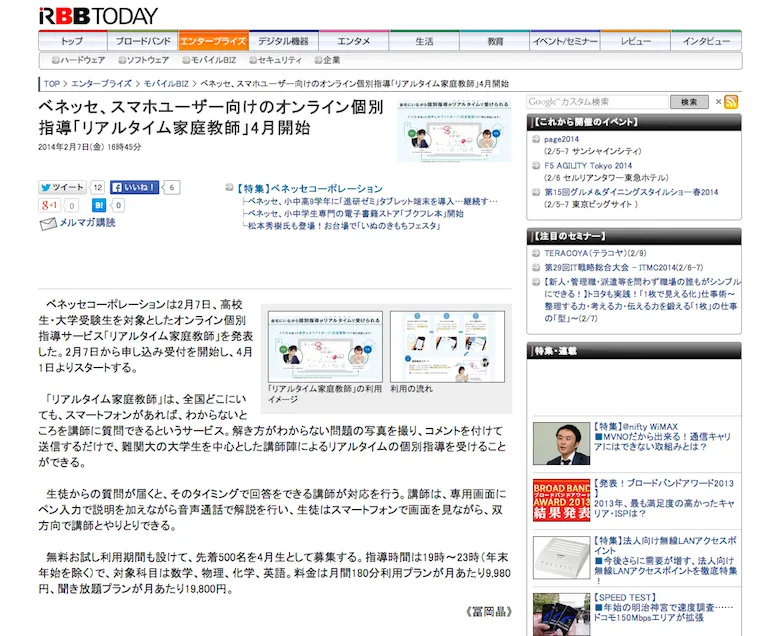Click the article headline ベネッセ title

(x=211, y=117)
